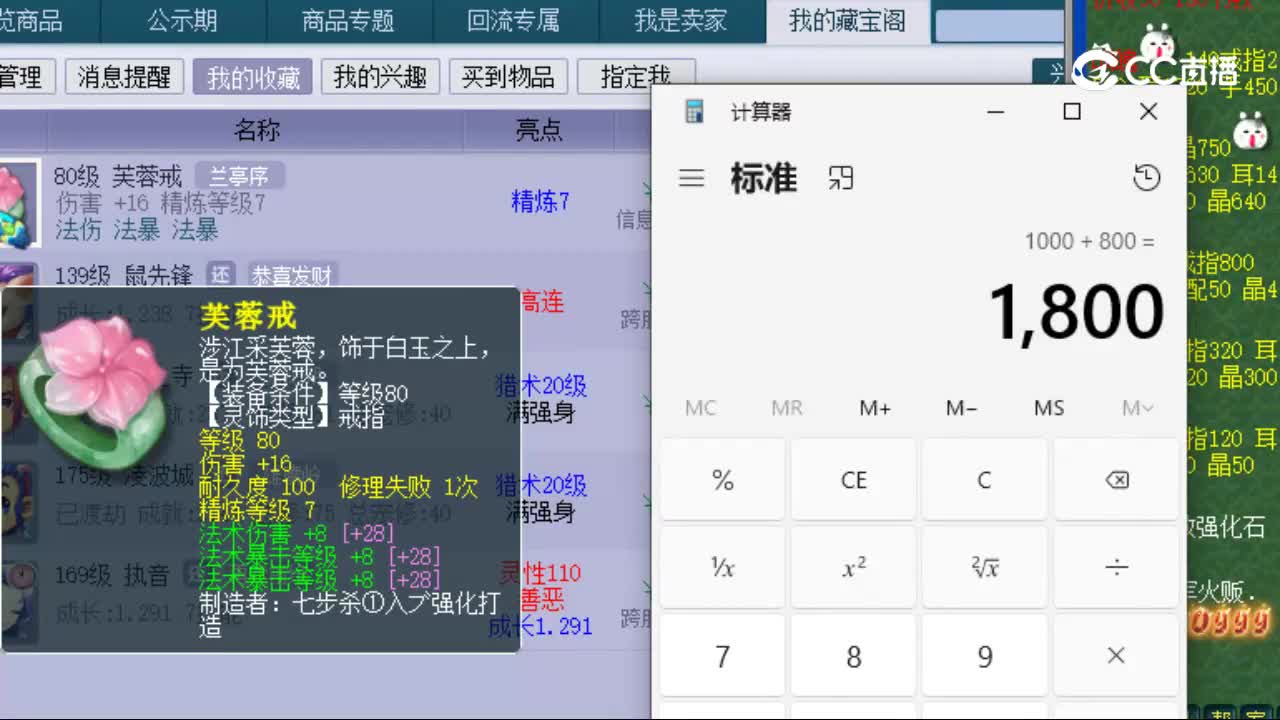Click the square root key

(x=984, y=568)
